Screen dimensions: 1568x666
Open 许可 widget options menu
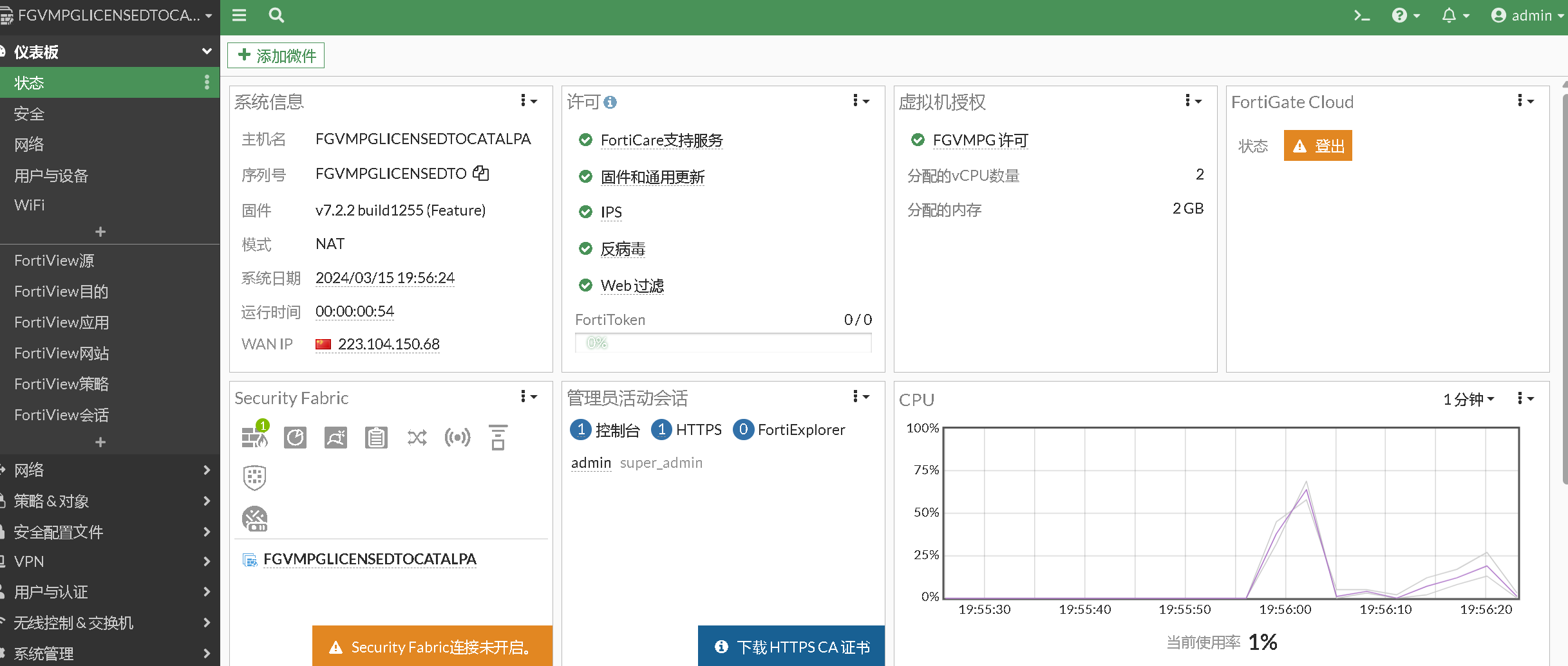861,101
